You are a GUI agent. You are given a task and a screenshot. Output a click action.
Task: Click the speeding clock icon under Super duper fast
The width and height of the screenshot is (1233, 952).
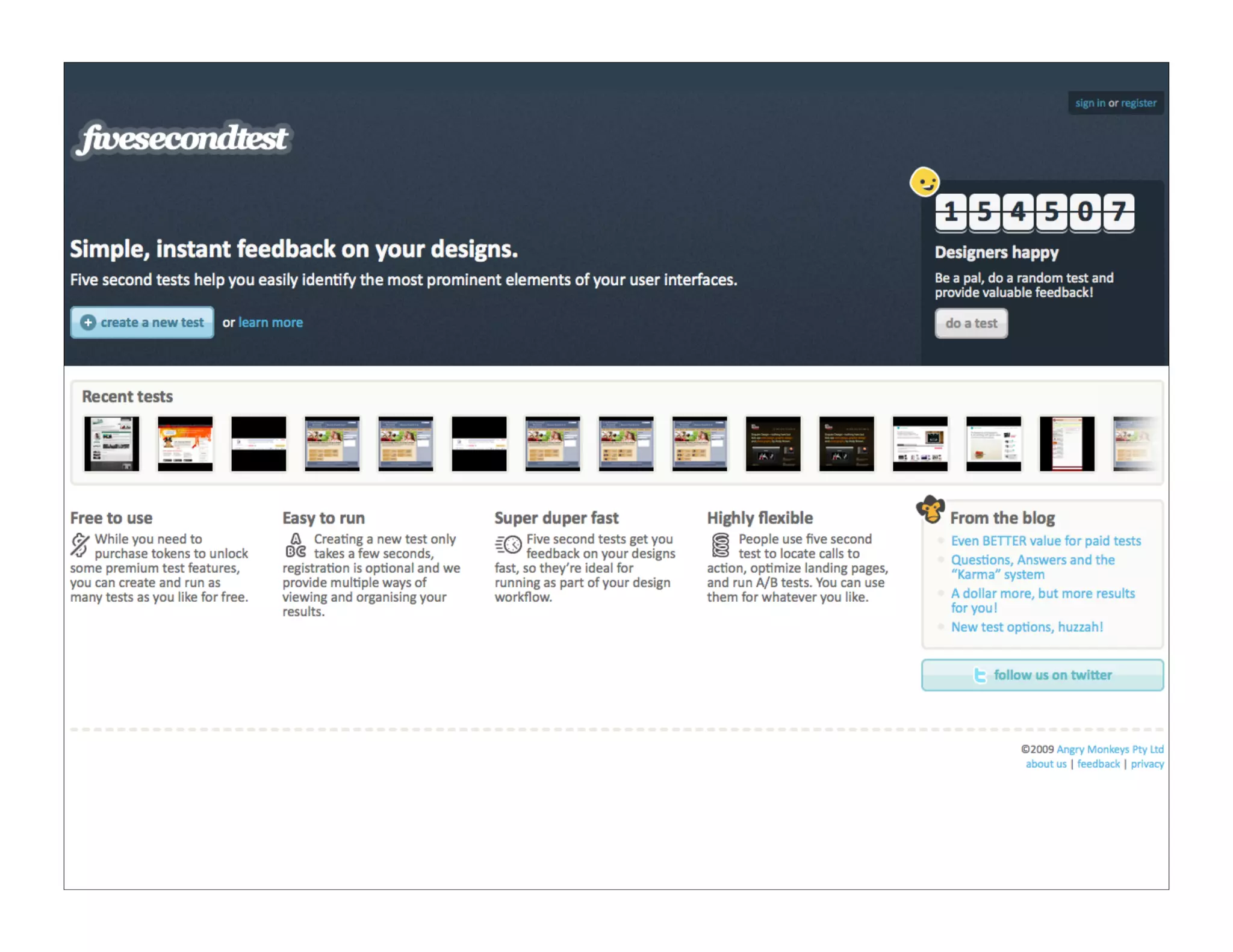tap(508, 545)
